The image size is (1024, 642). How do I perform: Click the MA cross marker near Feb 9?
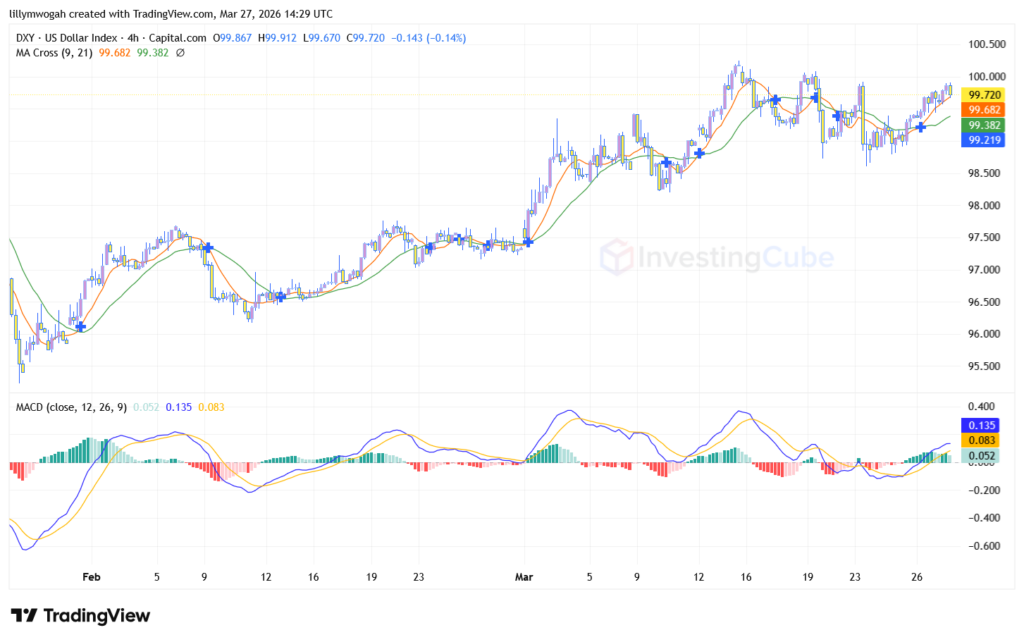pyautogui.click(x=209, y=247)
